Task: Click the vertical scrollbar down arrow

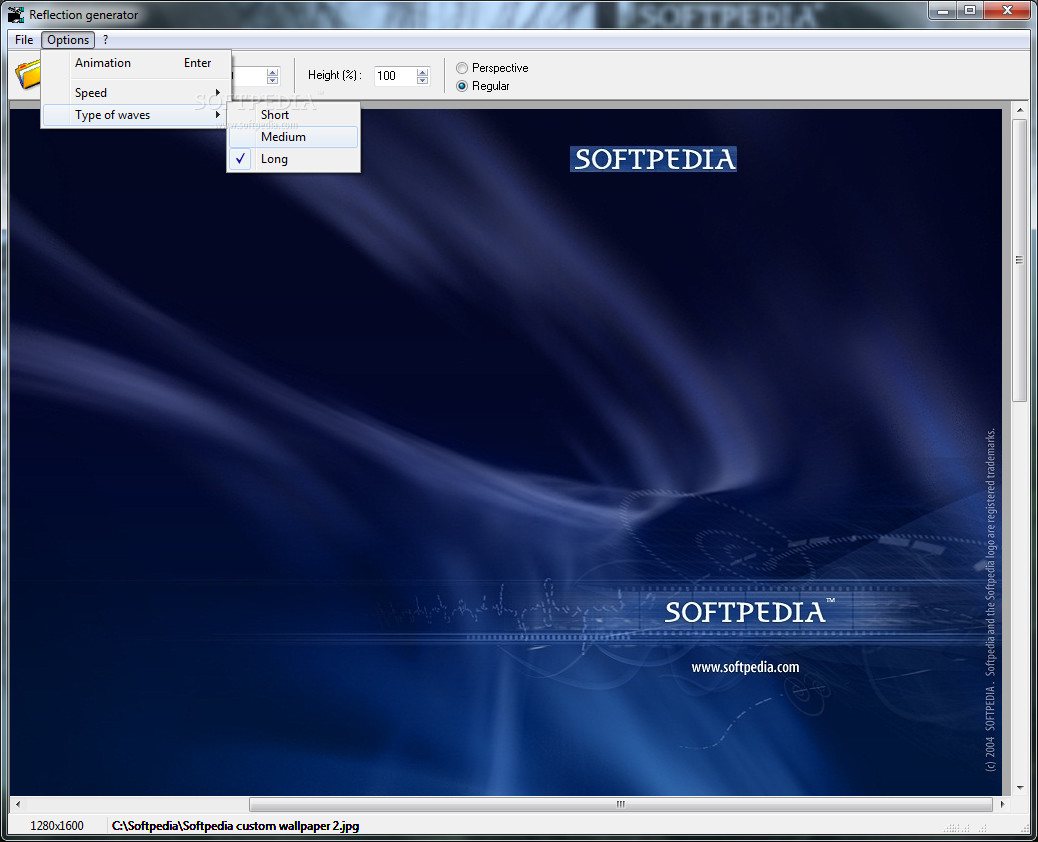Action: point(1019,788)
